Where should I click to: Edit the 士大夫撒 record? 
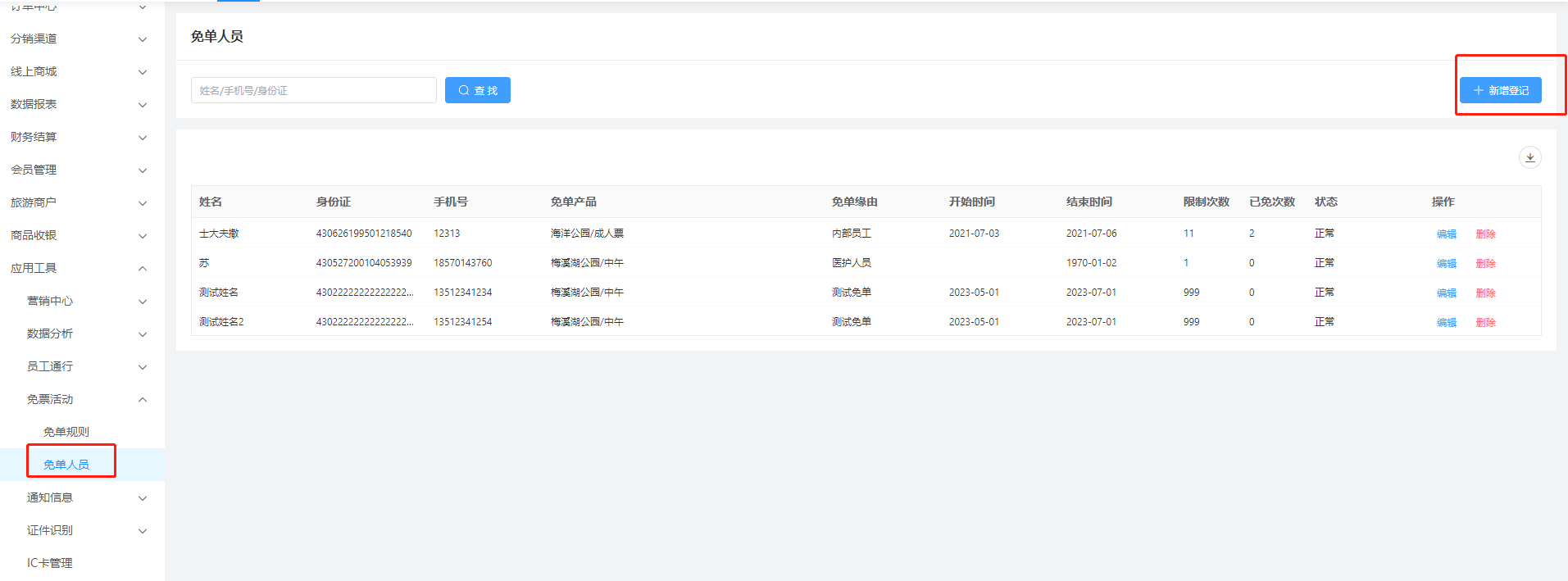1446,234
